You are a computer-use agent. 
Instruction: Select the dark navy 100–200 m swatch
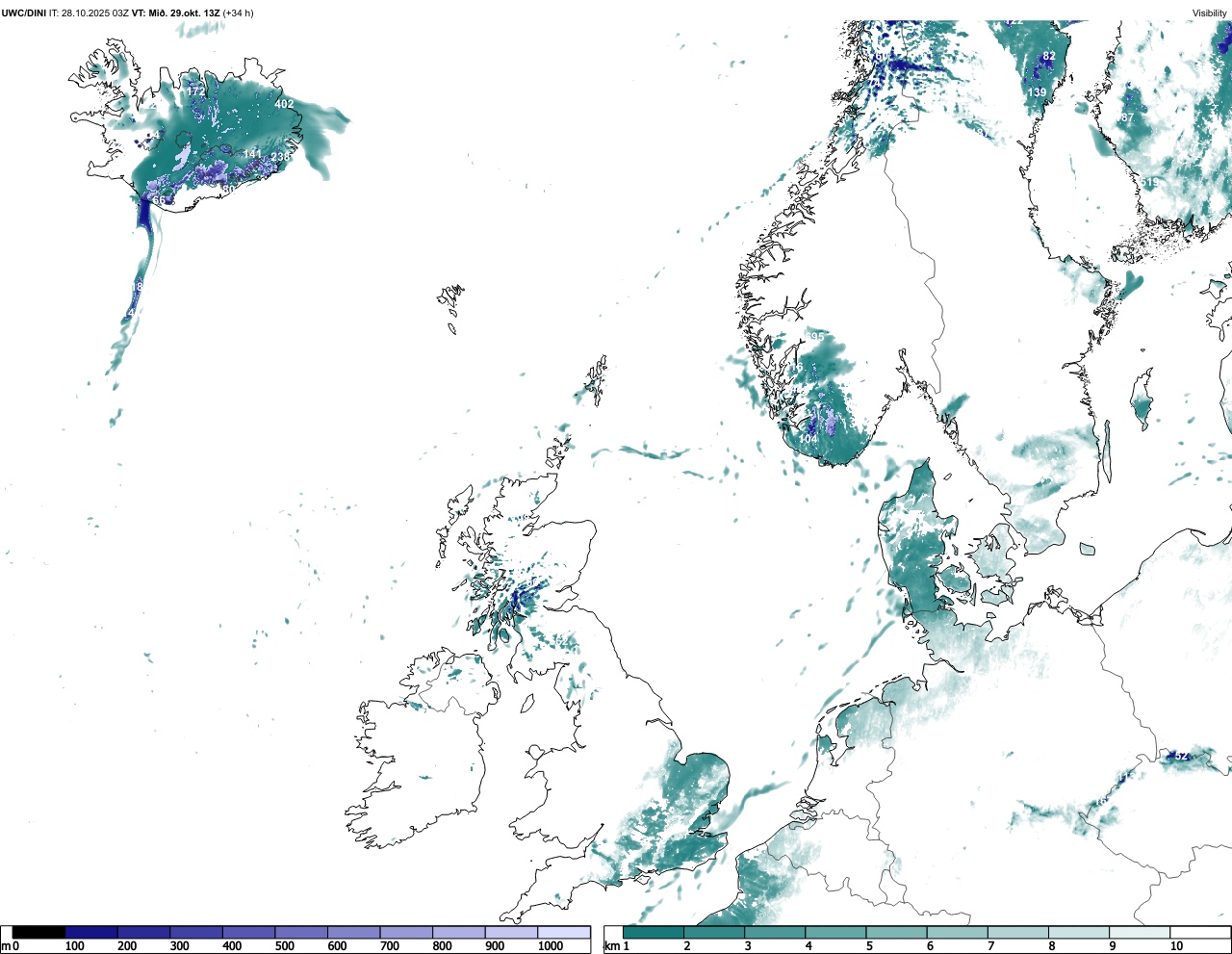click(x=91, y=932)
